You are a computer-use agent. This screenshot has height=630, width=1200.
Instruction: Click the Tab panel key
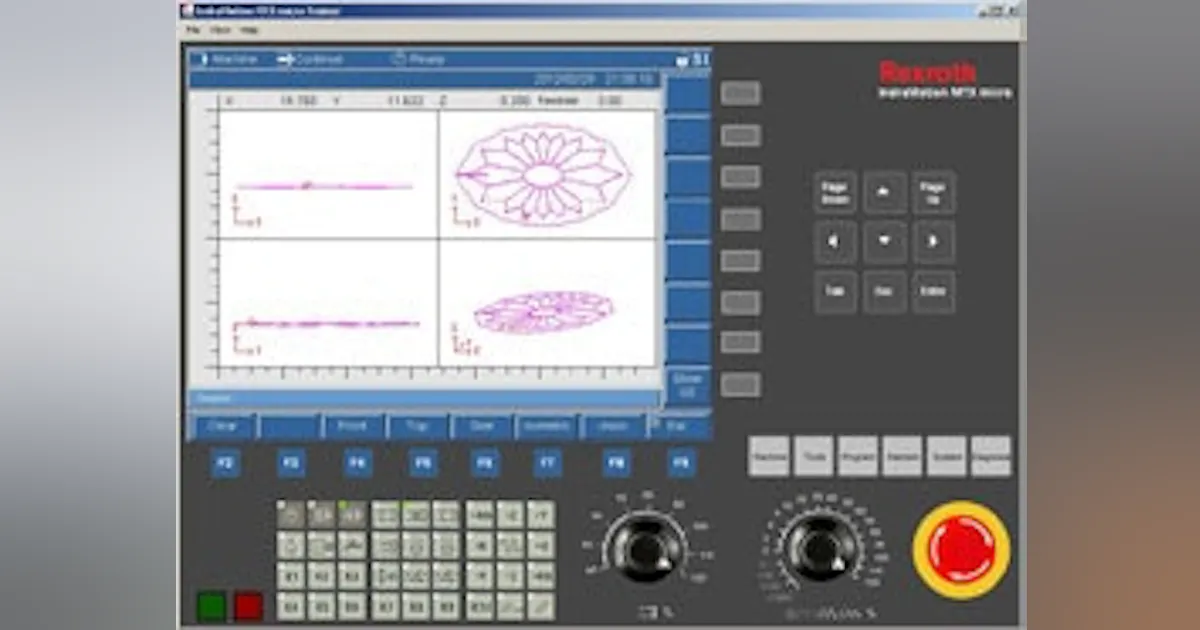[x=835, y=292]
